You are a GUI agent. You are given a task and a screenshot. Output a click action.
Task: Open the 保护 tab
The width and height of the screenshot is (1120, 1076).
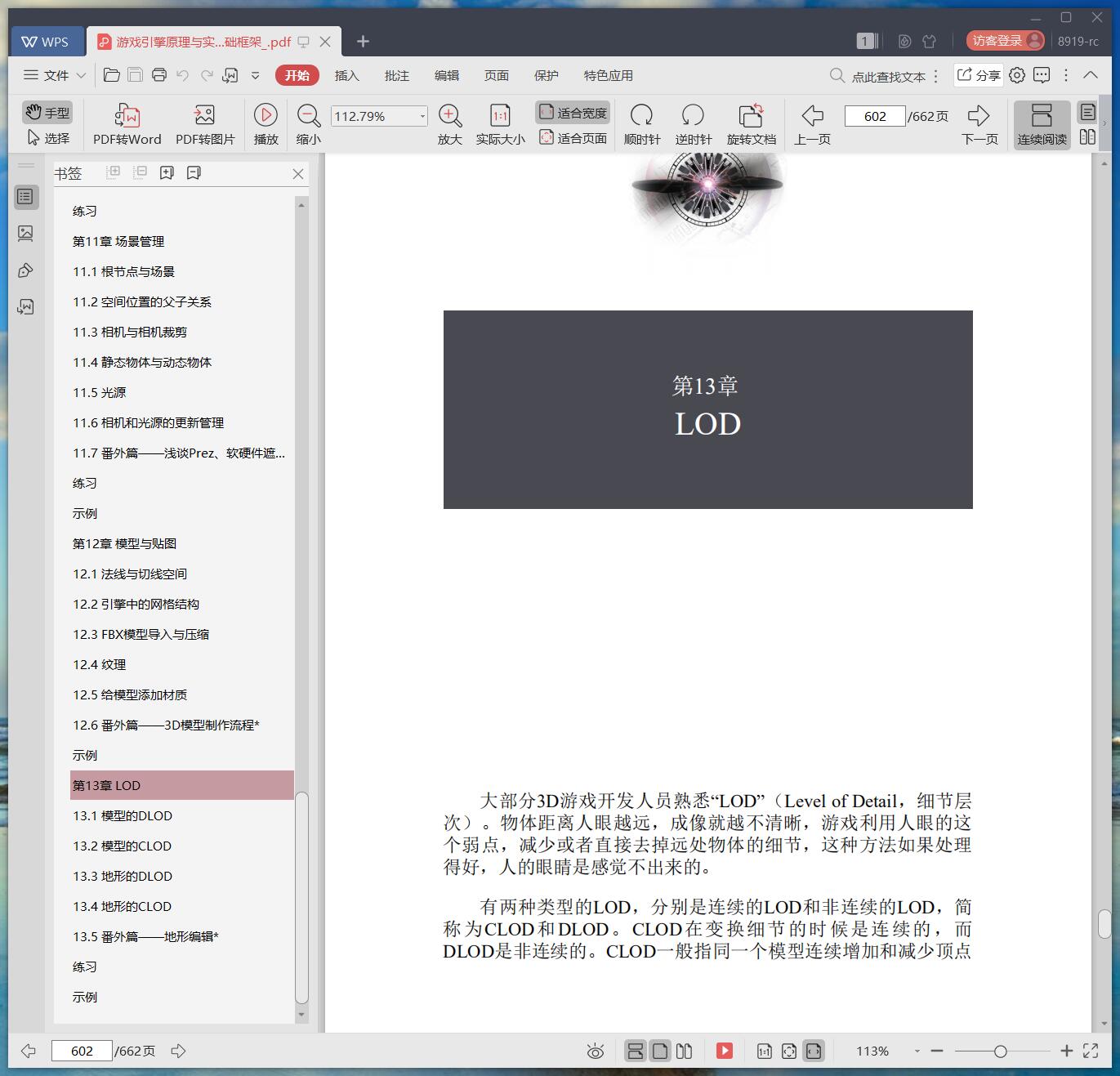tap(547, 75)
